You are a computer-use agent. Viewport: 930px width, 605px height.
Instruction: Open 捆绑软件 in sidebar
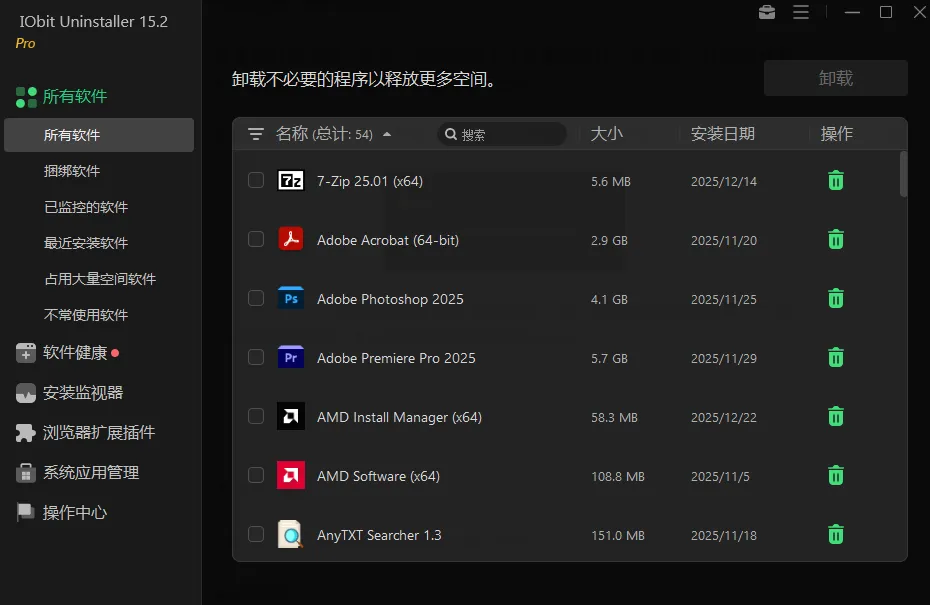pyautogui.click(x=72, y=171)
